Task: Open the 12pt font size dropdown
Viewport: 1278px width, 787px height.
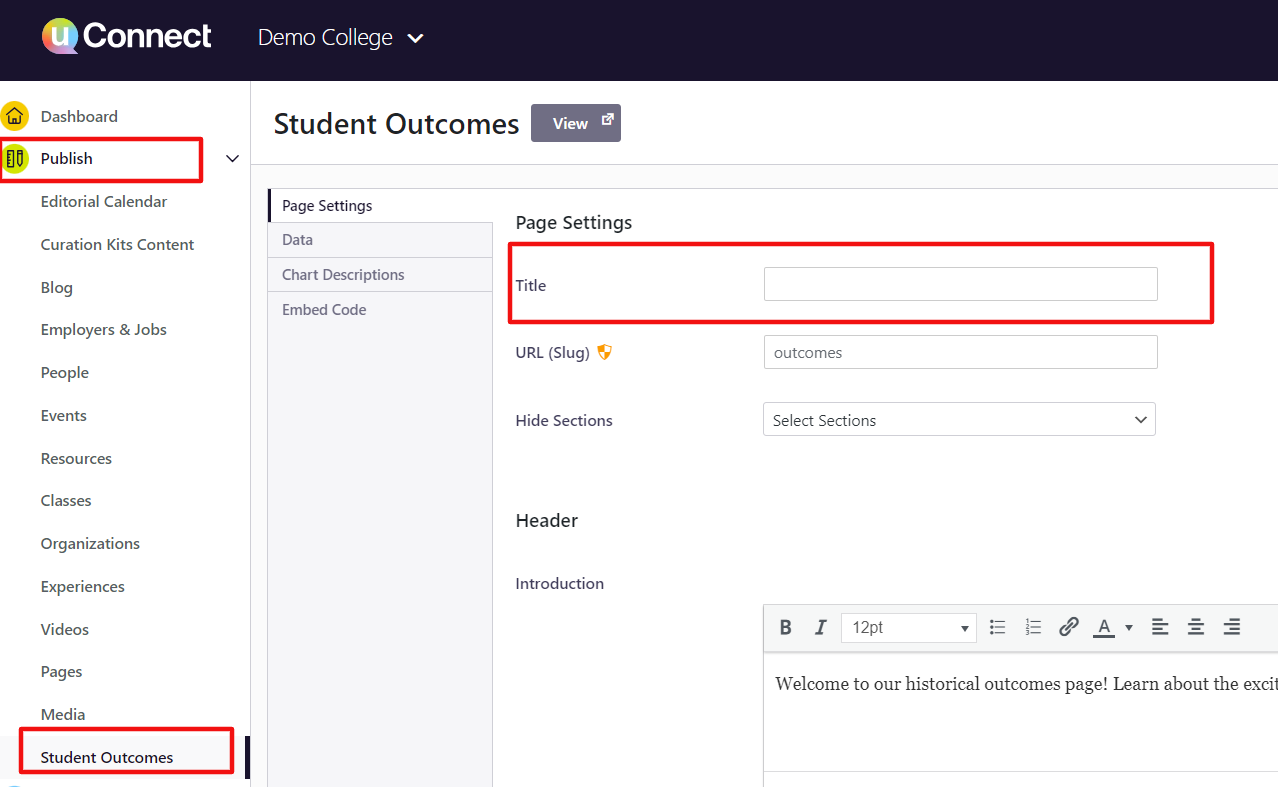Action: [x=908, y=628]
